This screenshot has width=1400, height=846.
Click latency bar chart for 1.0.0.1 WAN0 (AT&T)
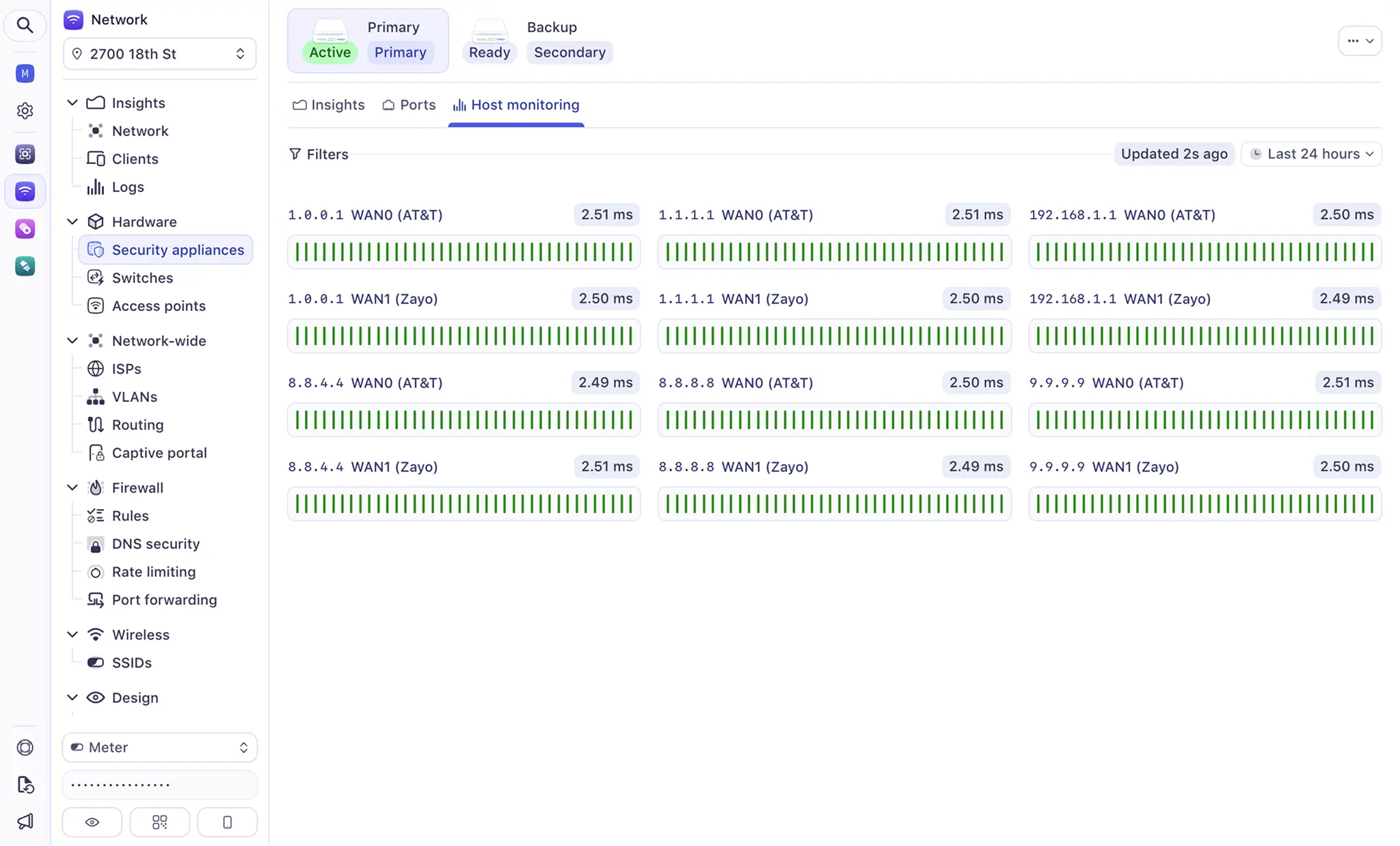pos(464,252)
